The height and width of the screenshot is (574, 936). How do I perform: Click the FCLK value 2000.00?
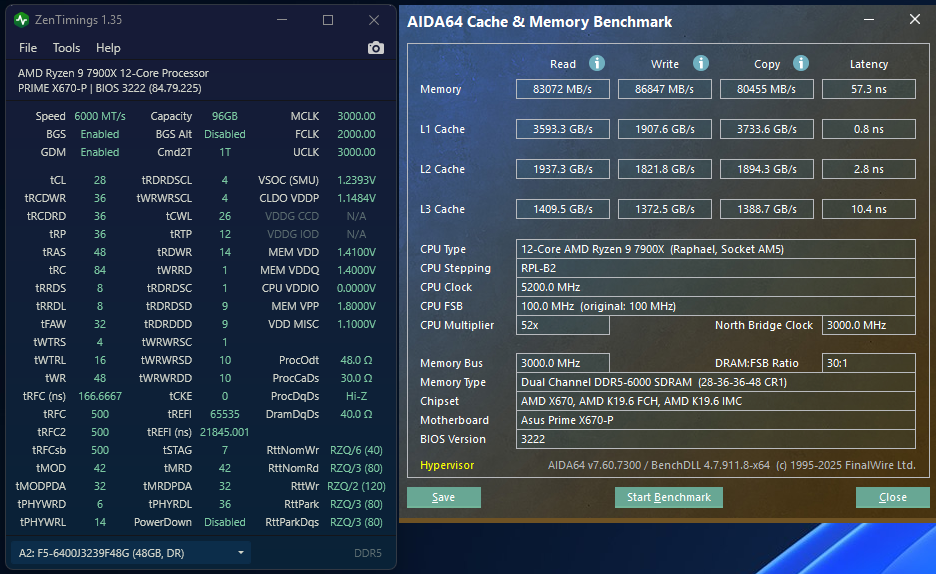click(356, 134)
